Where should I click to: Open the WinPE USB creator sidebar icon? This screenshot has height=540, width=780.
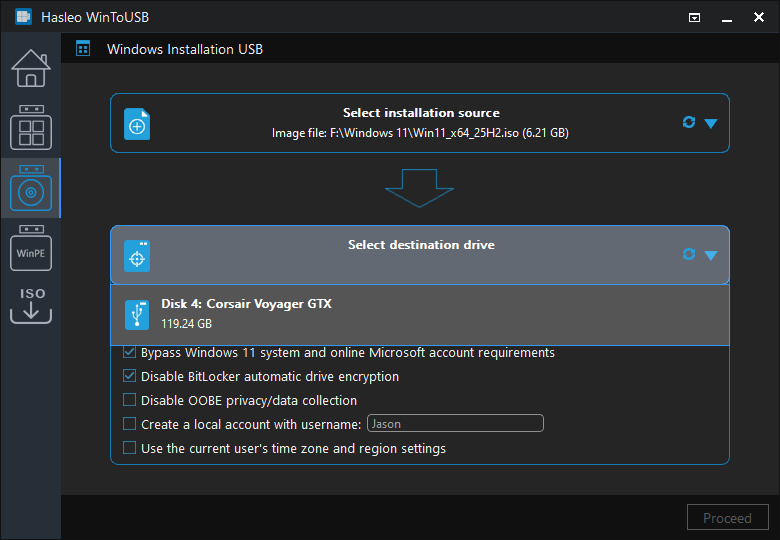31,248
